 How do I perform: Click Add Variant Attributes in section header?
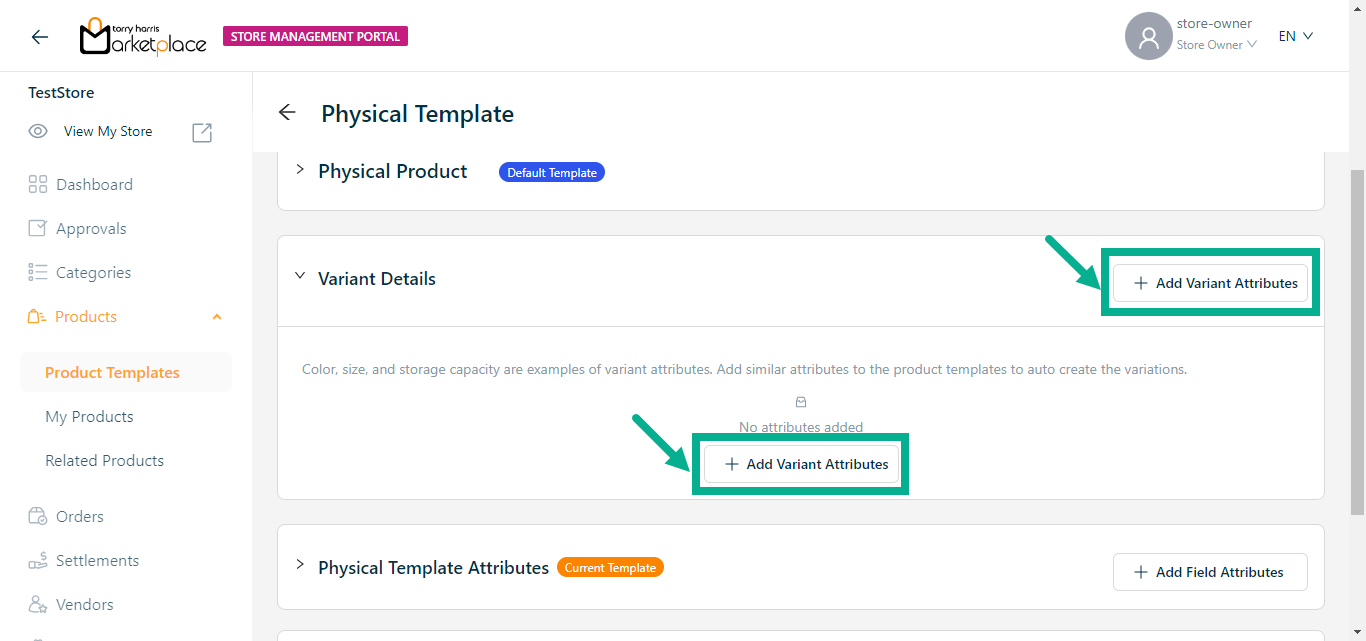point(1210,283)
